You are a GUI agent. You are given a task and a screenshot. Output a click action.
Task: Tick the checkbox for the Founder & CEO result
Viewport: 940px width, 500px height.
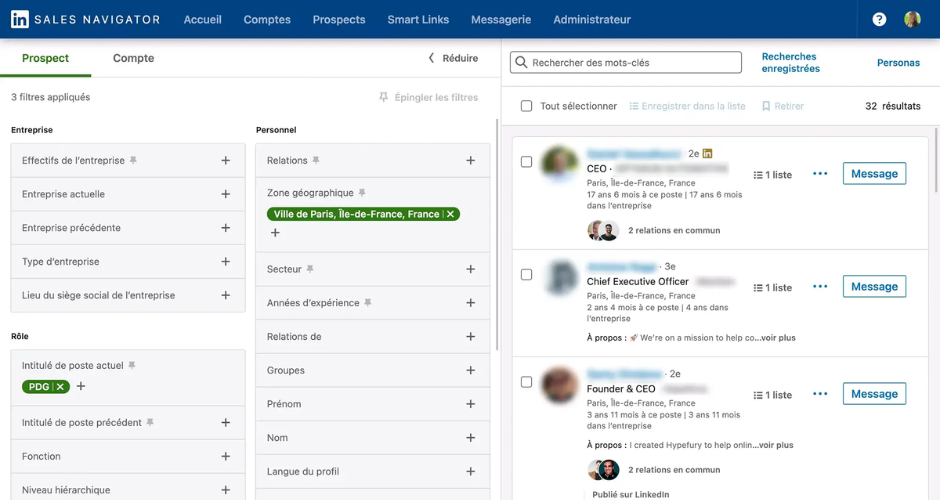527,382
